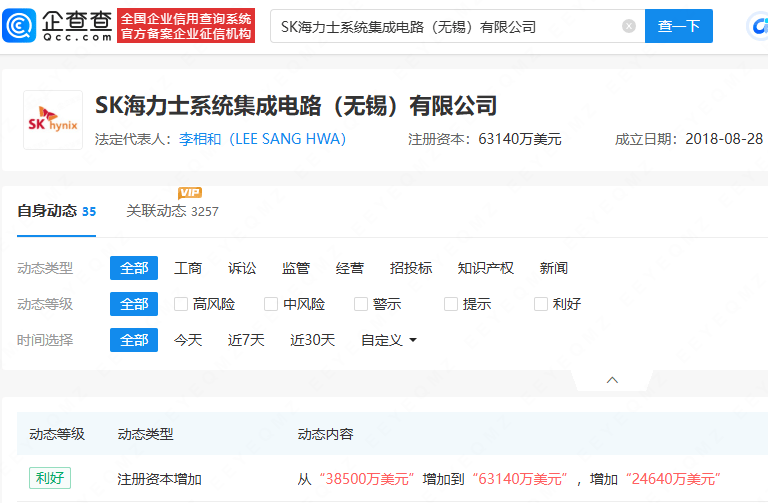The width and height of the screenshot is (768, 503).
Task: Open the 自定义 time range dropdown
Action: point(389,340)
